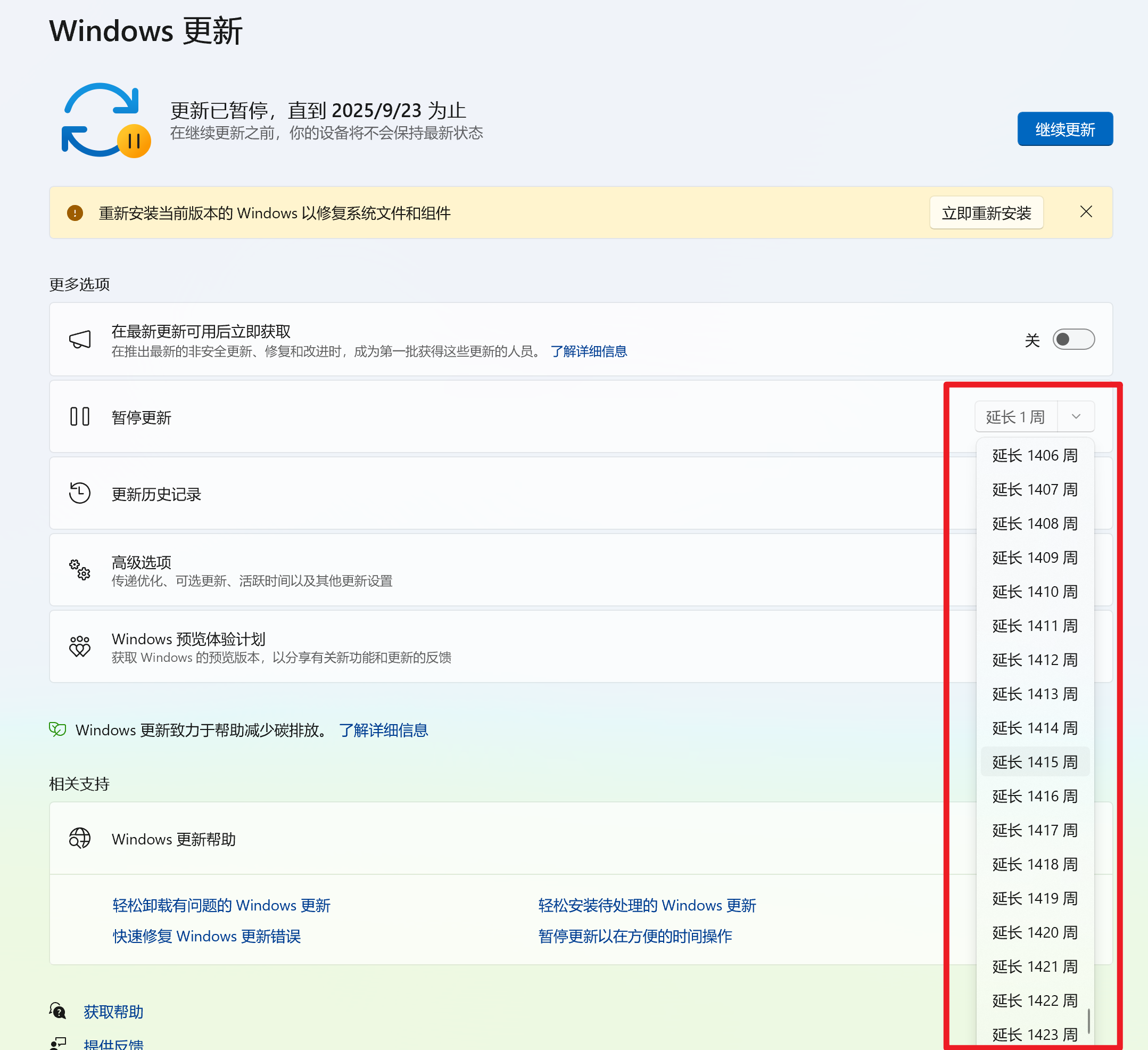Click the dropdown list scrollbar thumb

click(x=1088, y=1020)
